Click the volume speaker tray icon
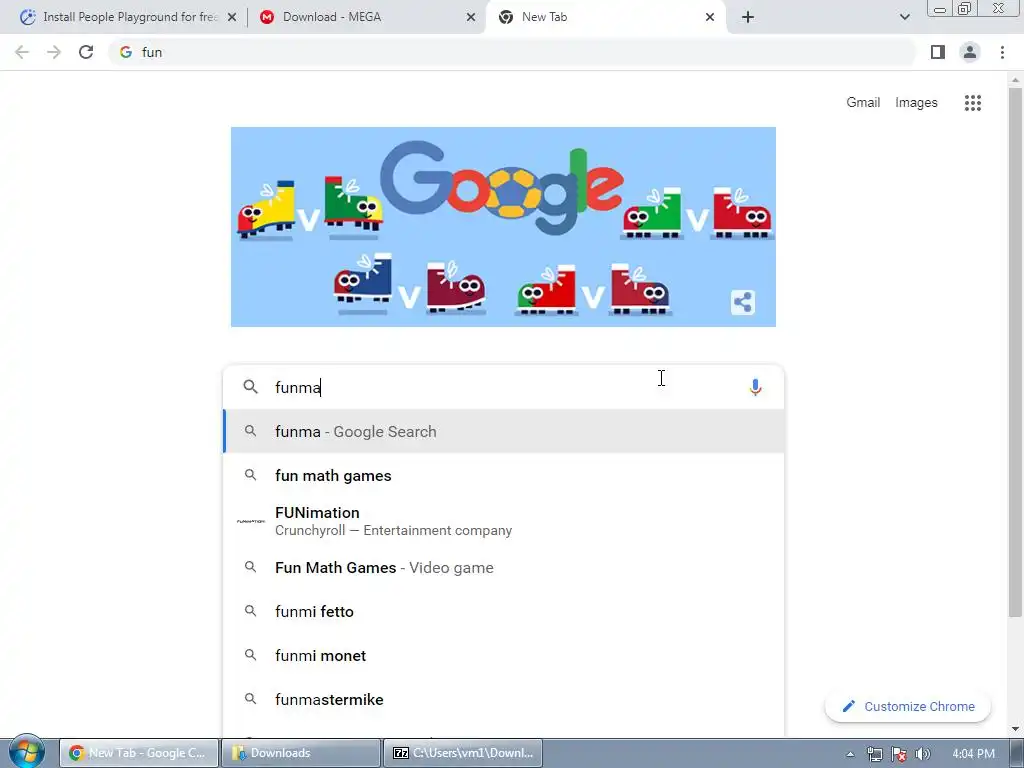The image size is (1024, 768). tap(922, 754)
